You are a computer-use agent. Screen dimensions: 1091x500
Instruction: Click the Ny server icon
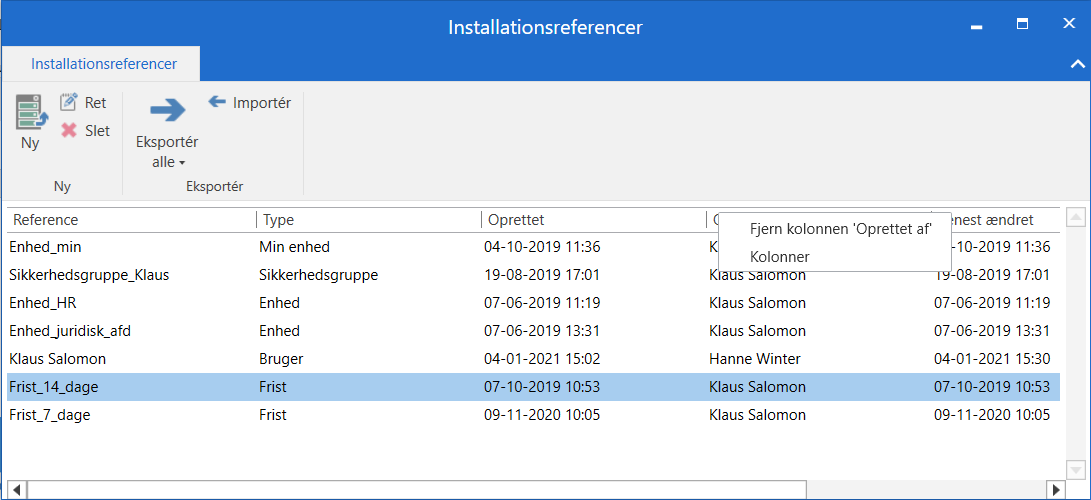click(31, 112)
